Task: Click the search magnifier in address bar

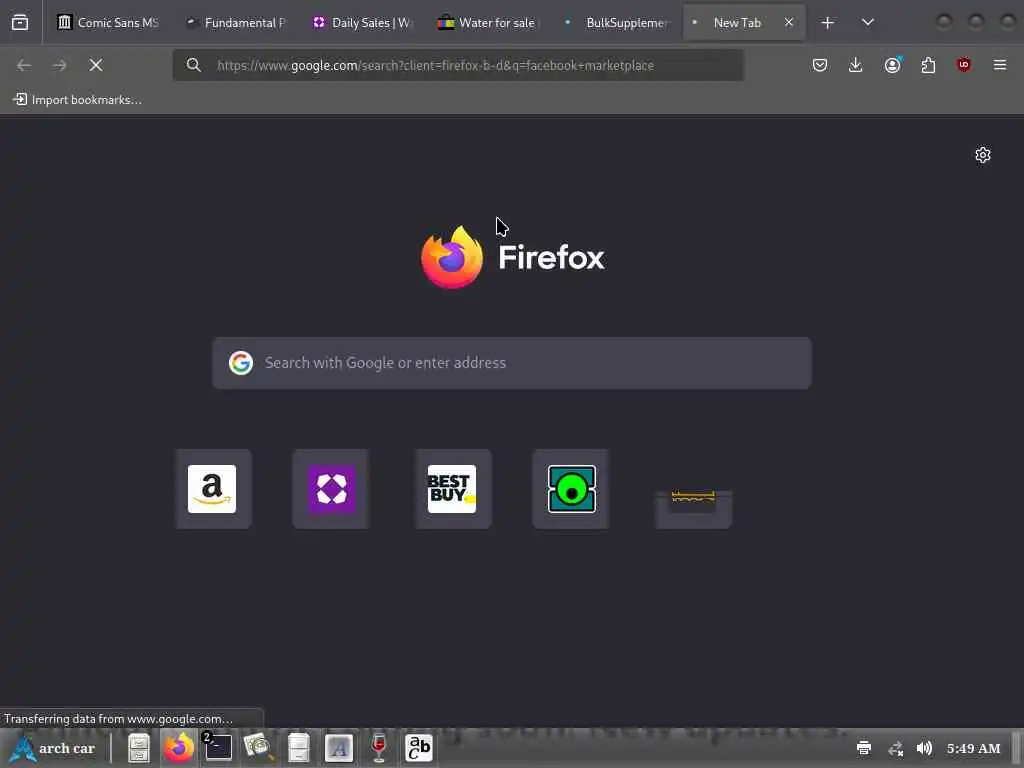Action: [193, 65]
